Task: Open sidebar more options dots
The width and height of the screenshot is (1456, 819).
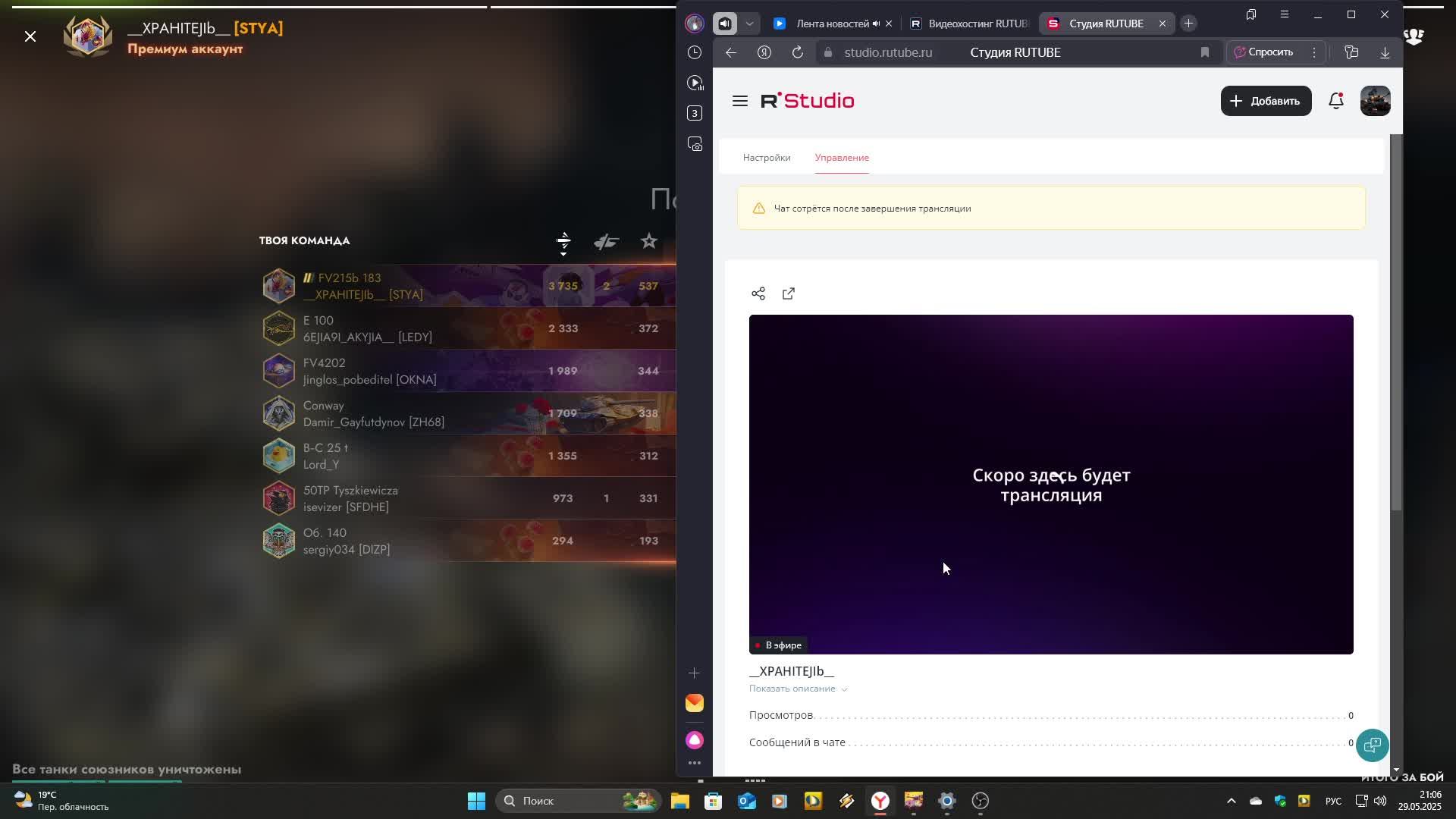Action: click(x=694, y=763)
